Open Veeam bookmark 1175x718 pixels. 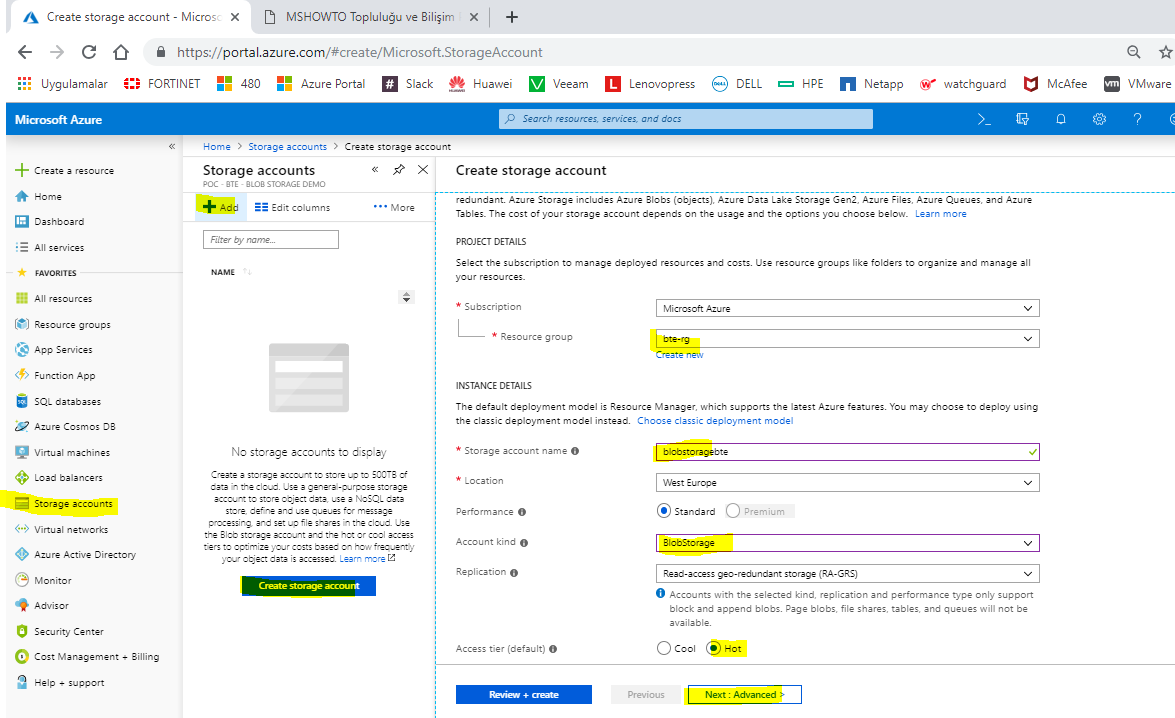[x=559, y=84]
